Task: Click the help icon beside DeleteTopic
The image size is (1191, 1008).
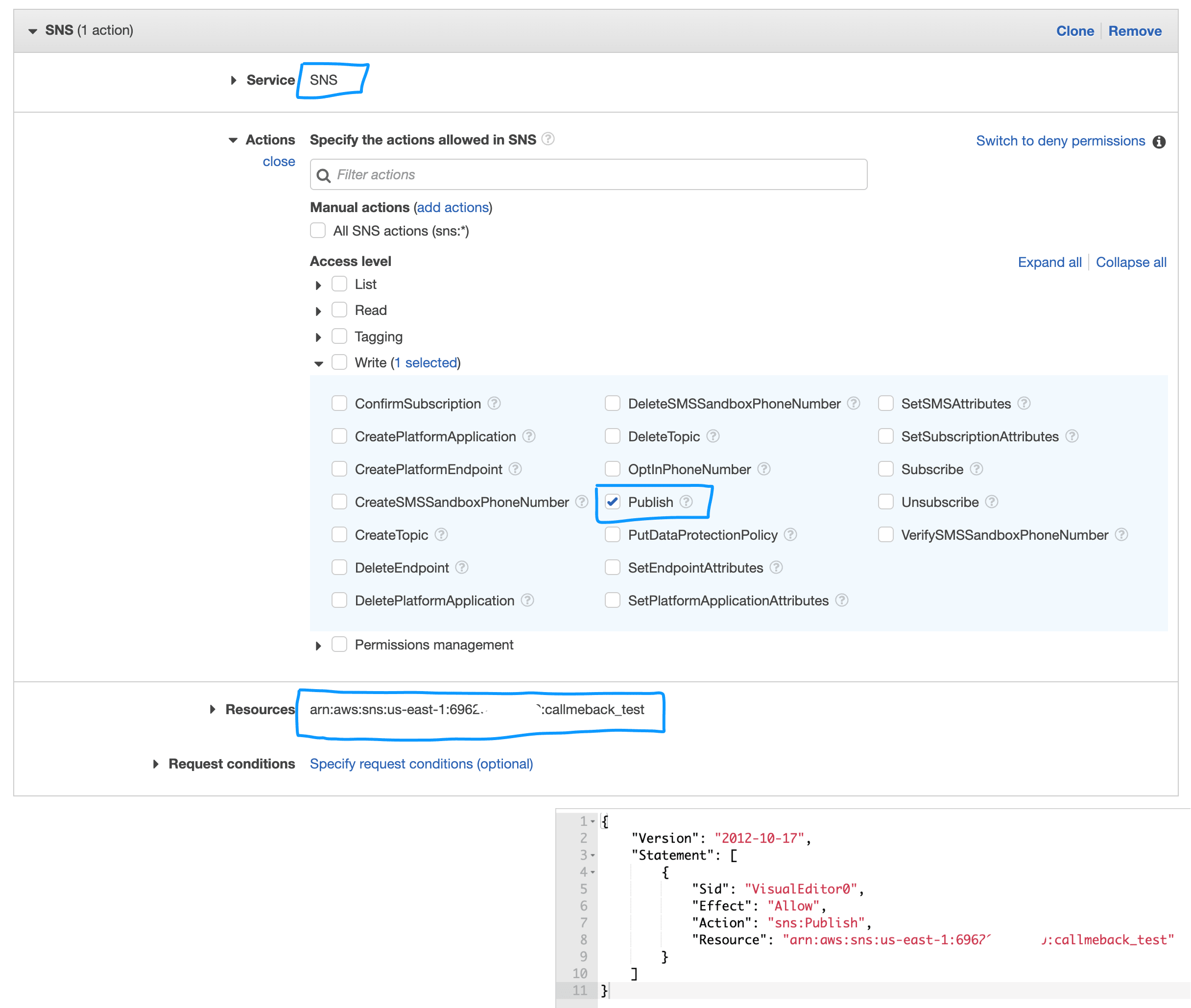Action: [713, 436]
